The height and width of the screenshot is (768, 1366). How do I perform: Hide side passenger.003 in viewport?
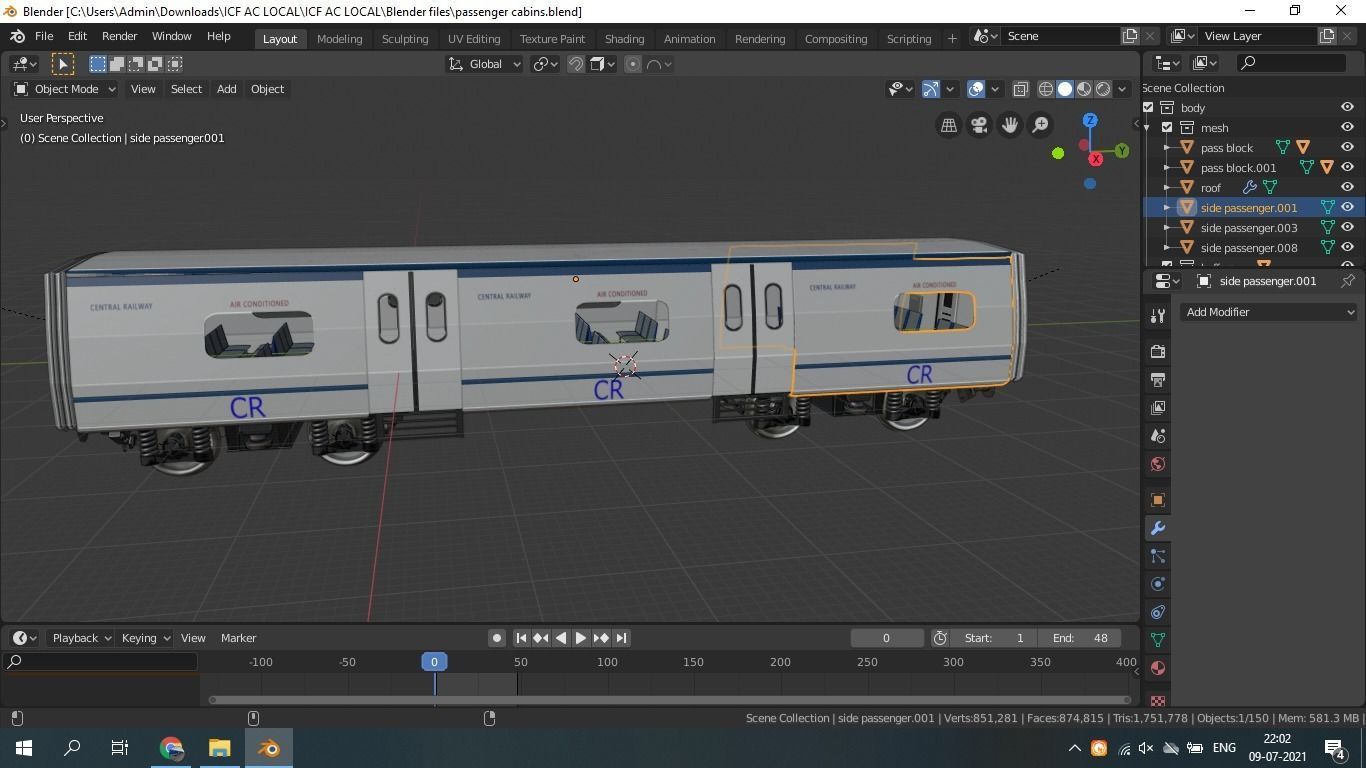click(x=1347, y=228)
